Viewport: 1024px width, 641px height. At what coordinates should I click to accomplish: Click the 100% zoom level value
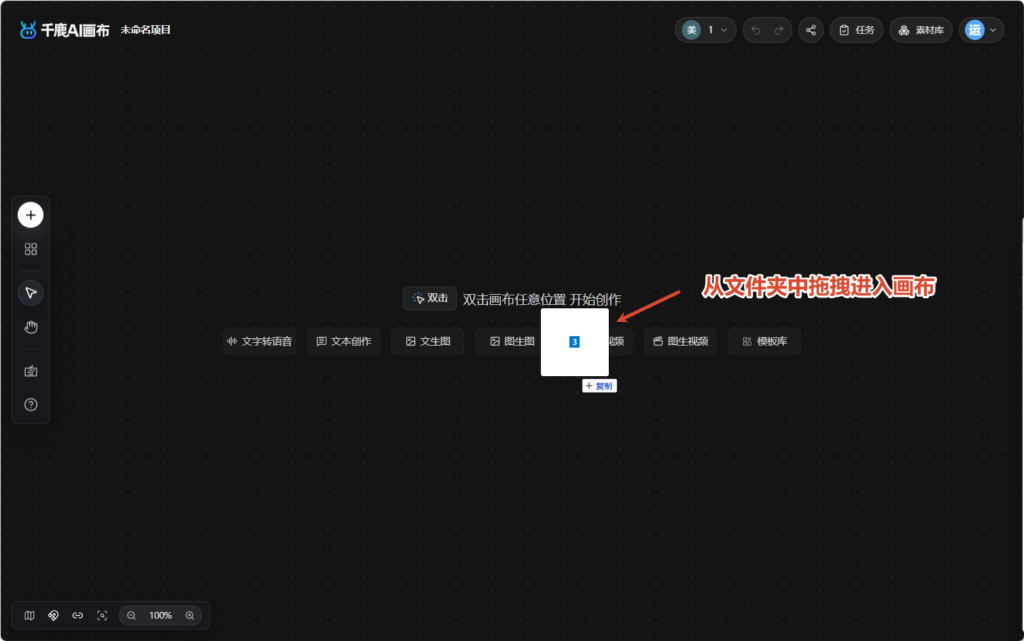160,616
